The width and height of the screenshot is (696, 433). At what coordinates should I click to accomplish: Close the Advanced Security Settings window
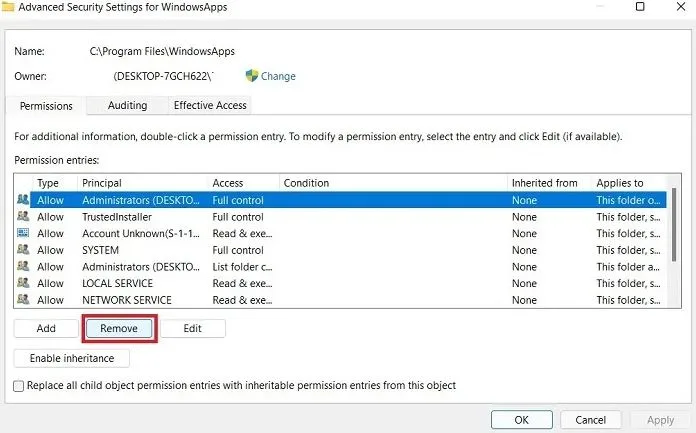[681, 6]
